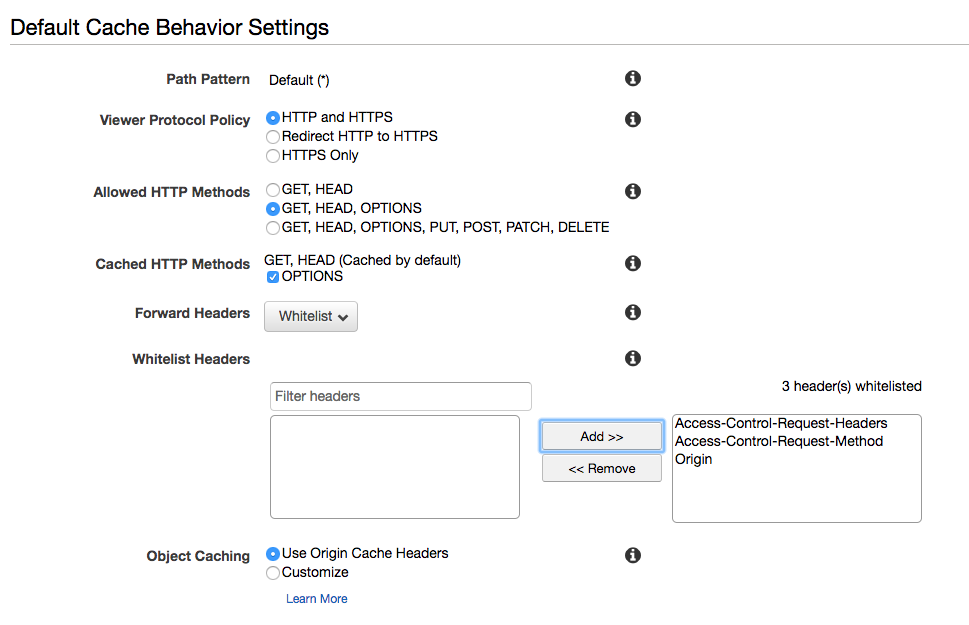
Task: Click the Filter headers input field
Action: click(400, 396)
